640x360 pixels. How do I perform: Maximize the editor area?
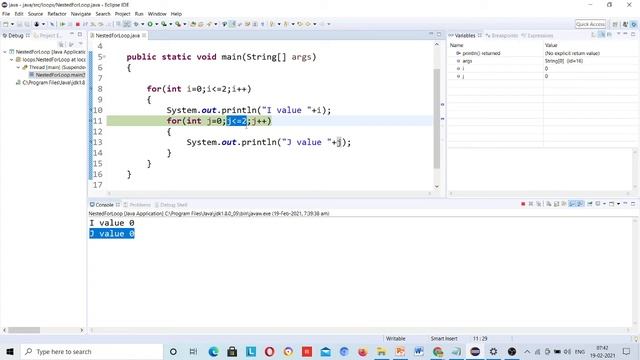(439, 35)
